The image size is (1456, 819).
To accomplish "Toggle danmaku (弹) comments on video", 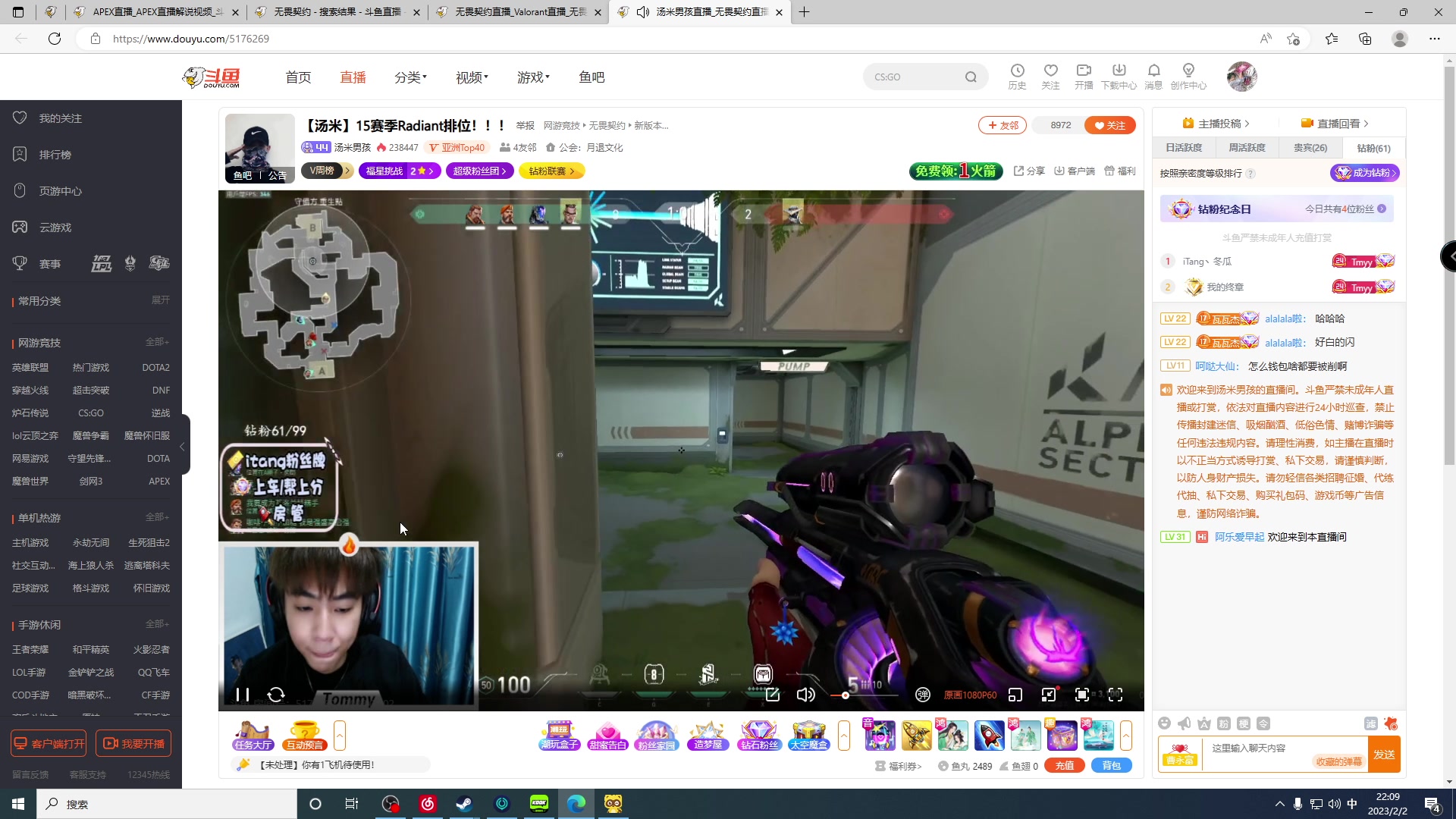I will point(922,695).
